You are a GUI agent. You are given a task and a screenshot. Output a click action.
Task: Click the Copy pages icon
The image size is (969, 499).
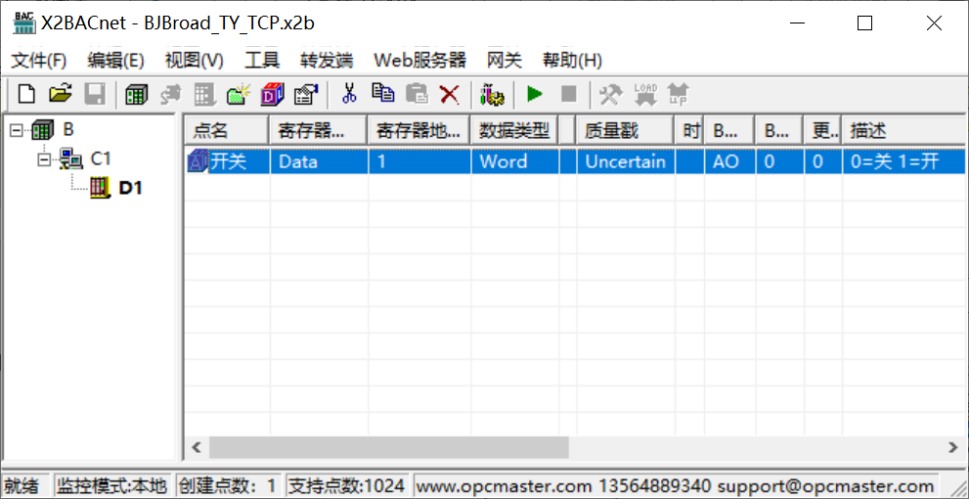(383, 93)
